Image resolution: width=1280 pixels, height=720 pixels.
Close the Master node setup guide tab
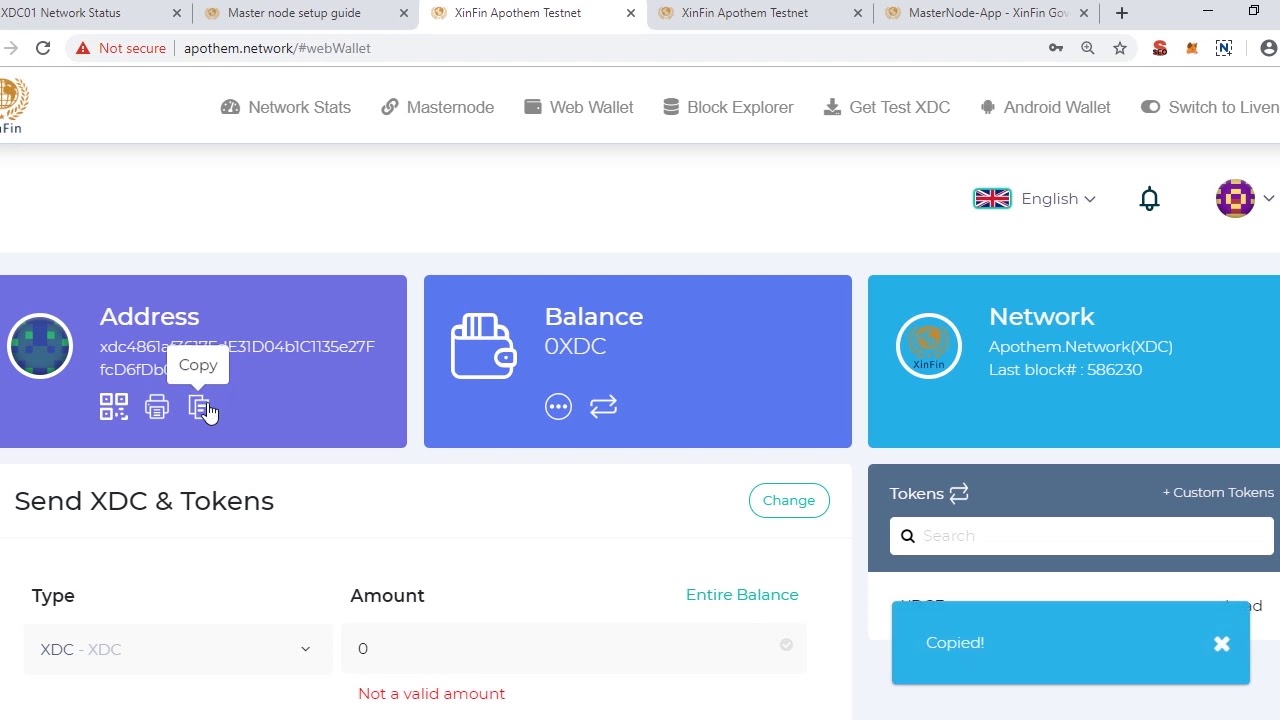coord(404,13)
